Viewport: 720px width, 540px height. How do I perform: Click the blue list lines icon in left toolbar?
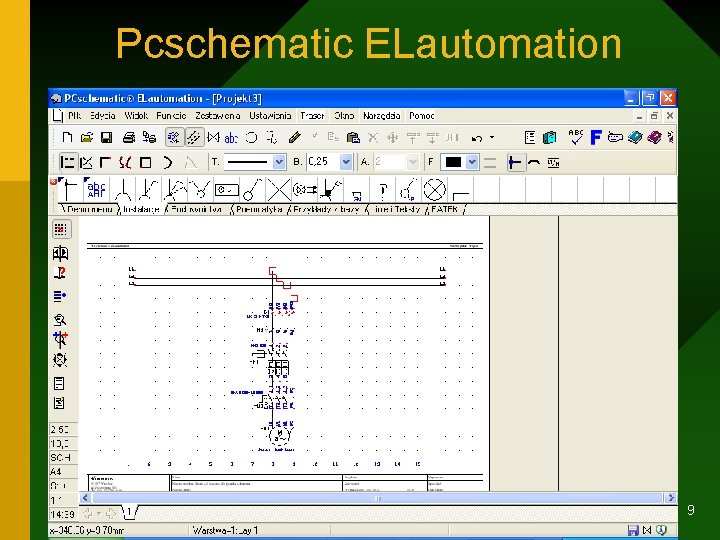[x=60, y=296]
